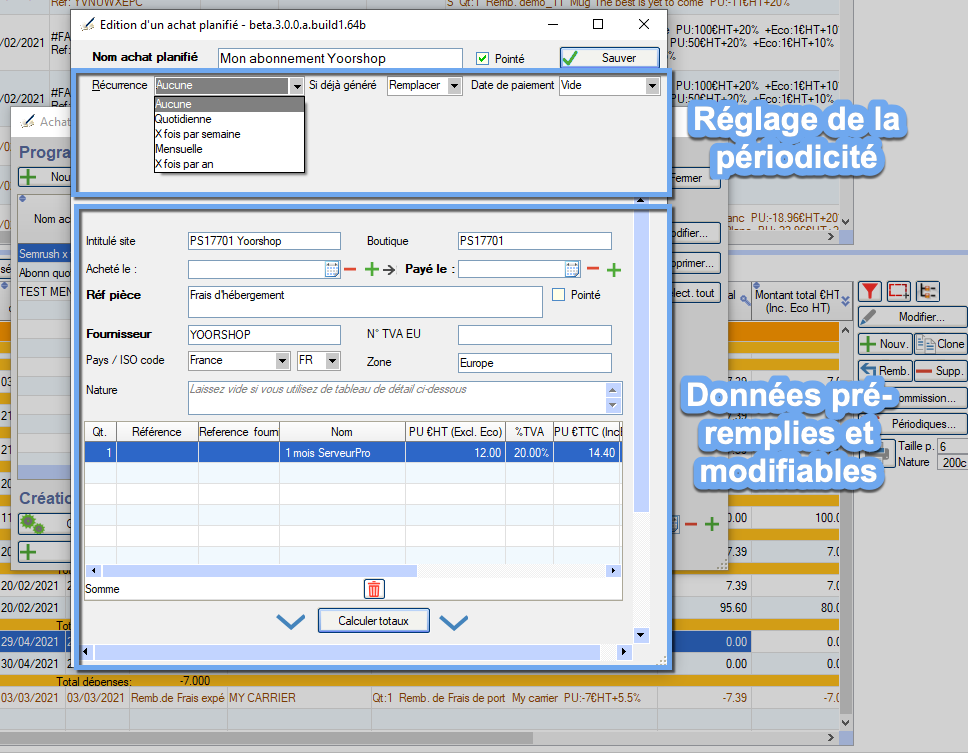
Task: Toggle Pointé checkbox beside Réf pièce
Action: coord(559,295)
